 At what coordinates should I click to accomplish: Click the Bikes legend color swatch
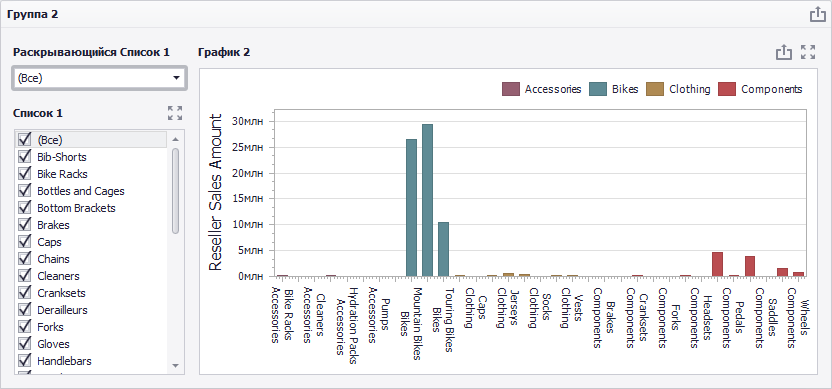[598, 89]
